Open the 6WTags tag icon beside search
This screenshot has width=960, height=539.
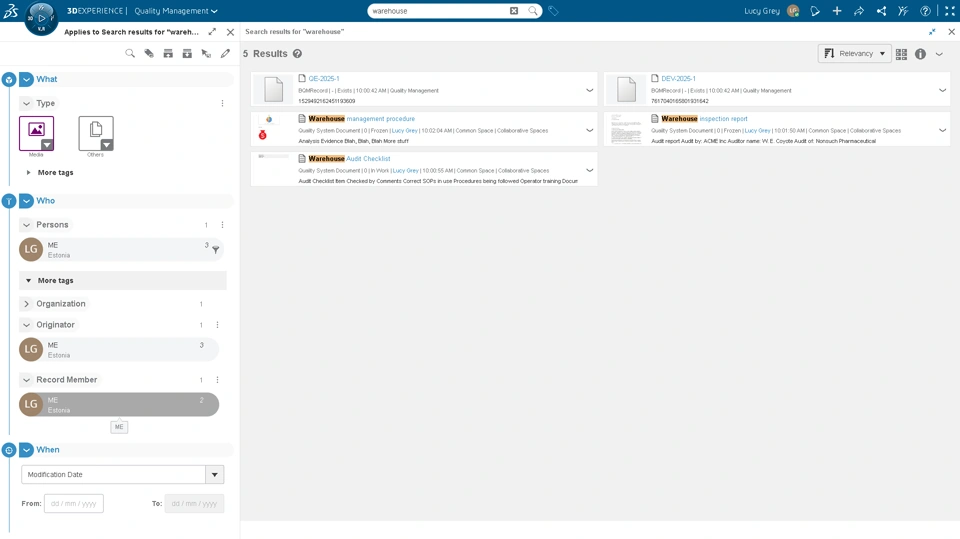point(553,11)
